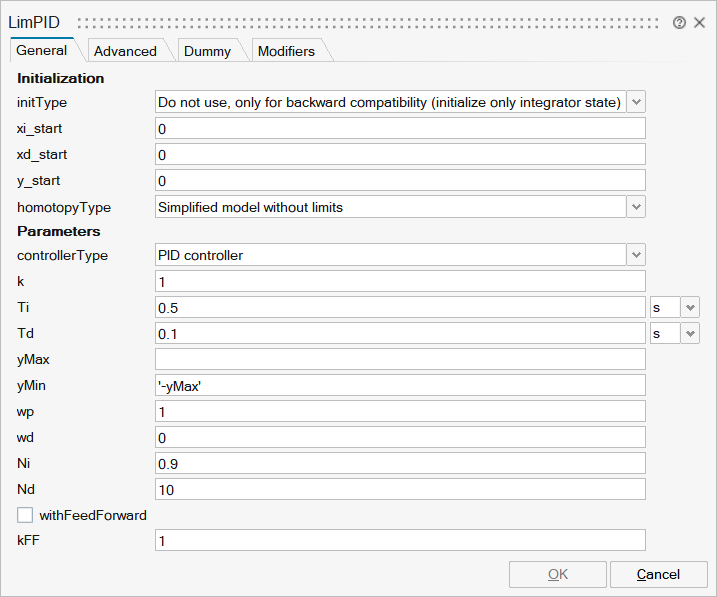
Task: Open the controllerType dropdown list
Action: tap(636, 255)
